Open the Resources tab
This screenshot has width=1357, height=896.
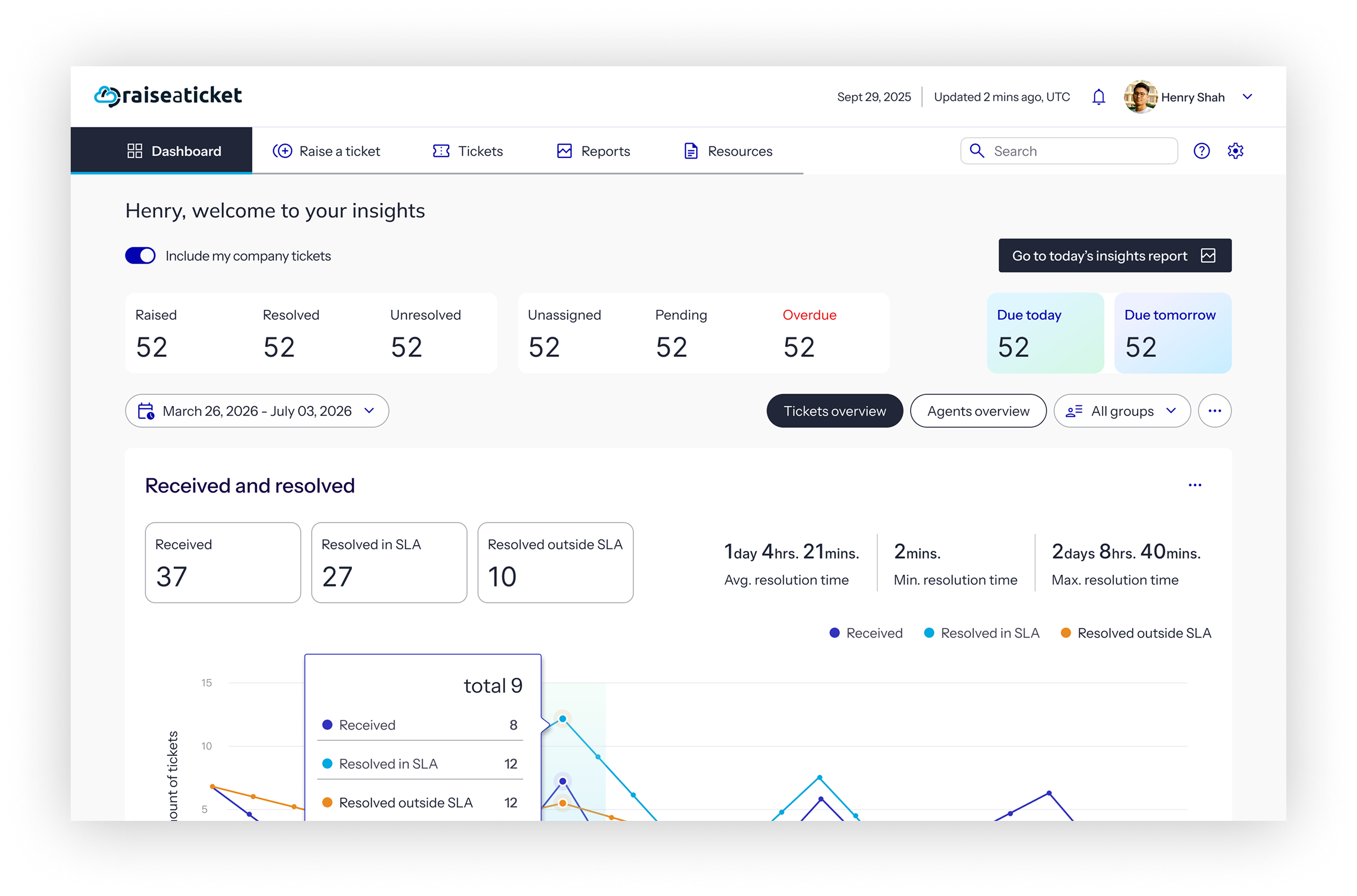728,151
